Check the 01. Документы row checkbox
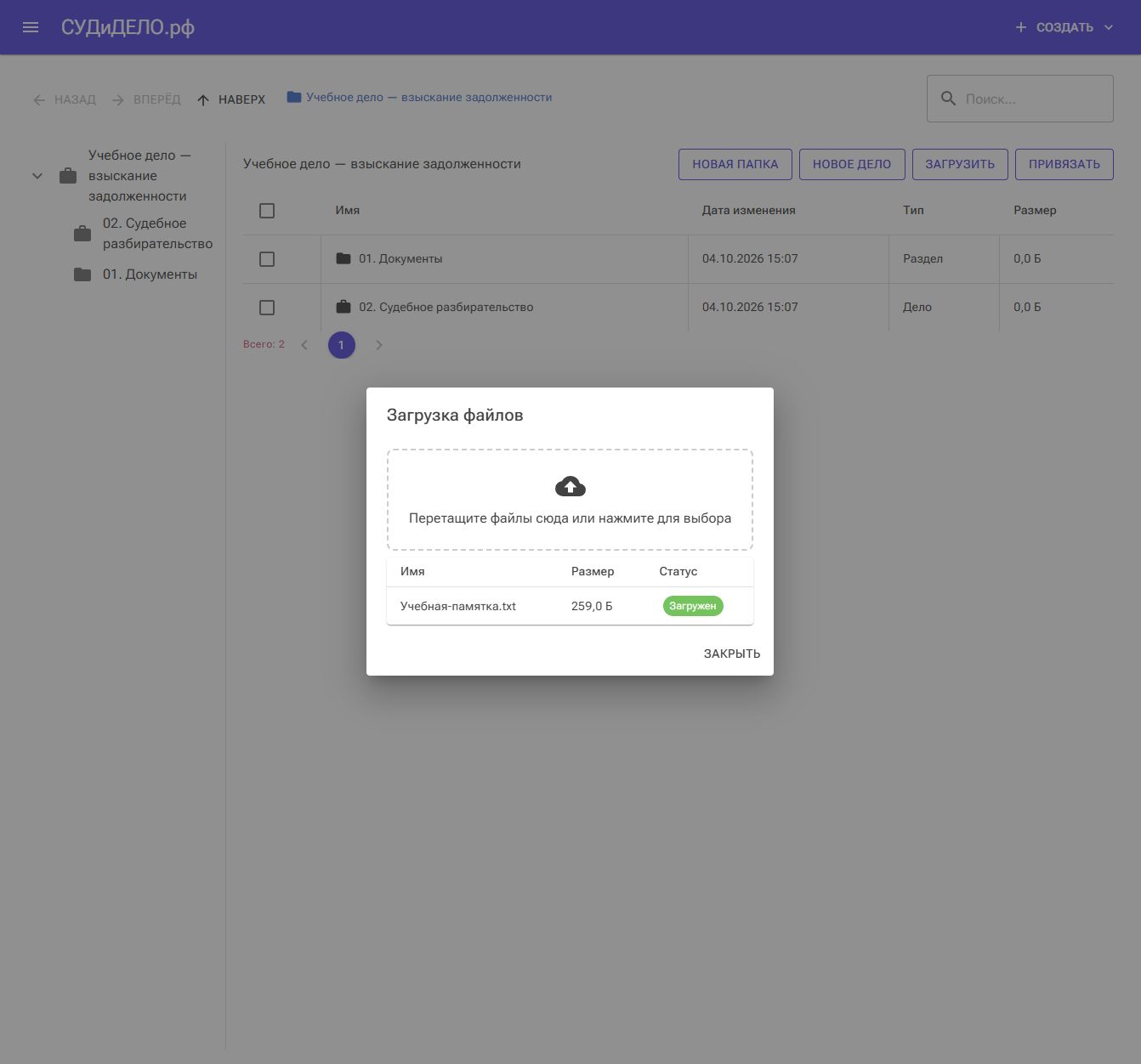 point(267,259)
